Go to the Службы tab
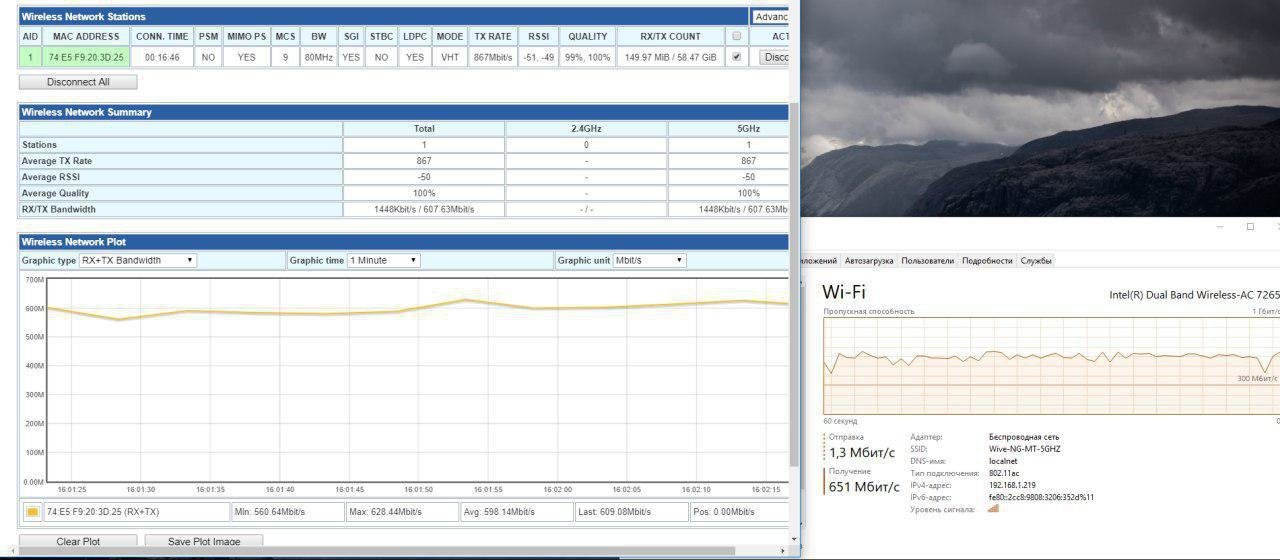The width and height of the screenshot is (1280, 560). 1036,261
